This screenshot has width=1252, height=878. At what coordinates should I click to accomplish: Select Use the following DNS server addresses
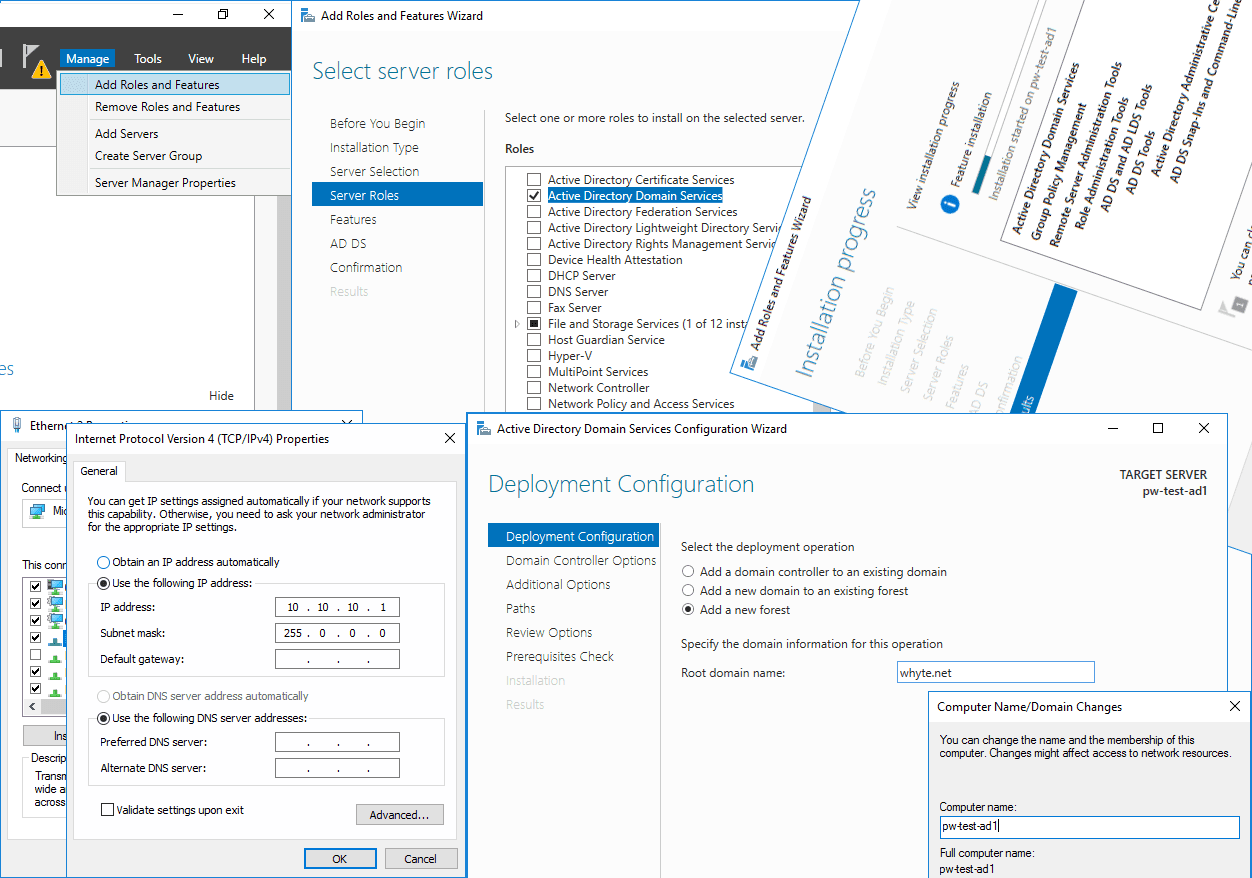(x=104, y=718)
